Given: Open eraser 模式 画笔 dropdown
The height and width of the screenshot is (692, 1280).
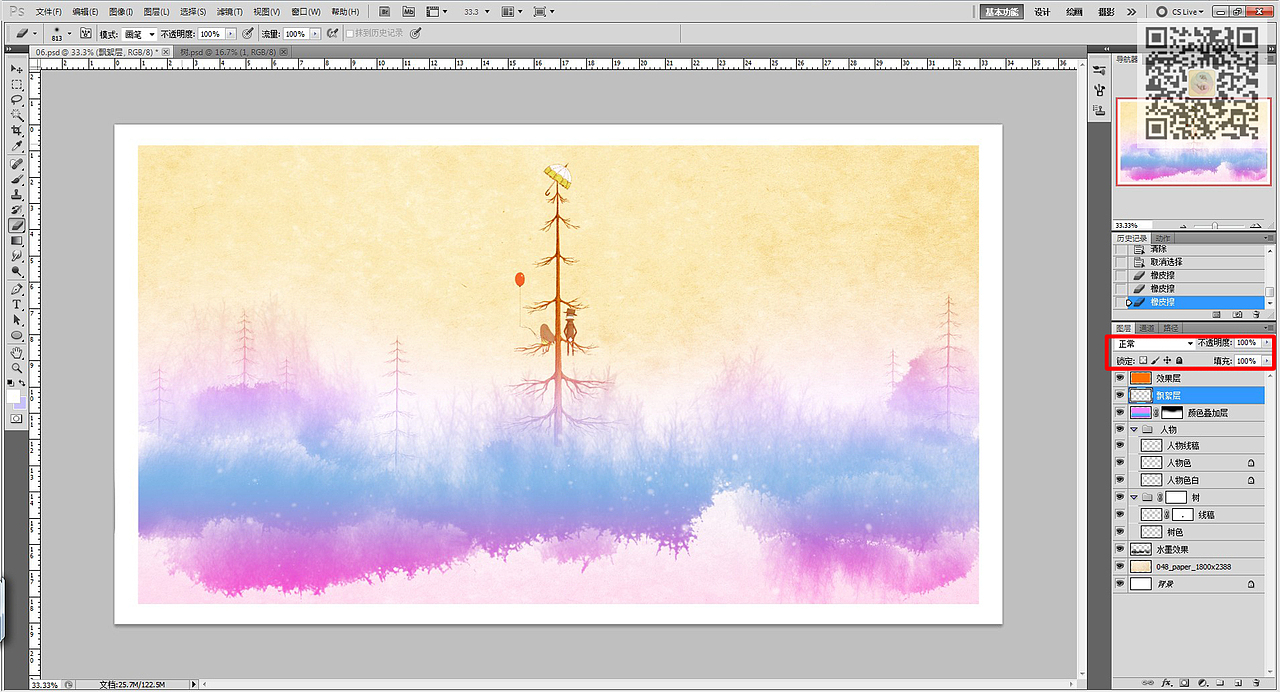Looking at the screenshot, I should 138,34.
